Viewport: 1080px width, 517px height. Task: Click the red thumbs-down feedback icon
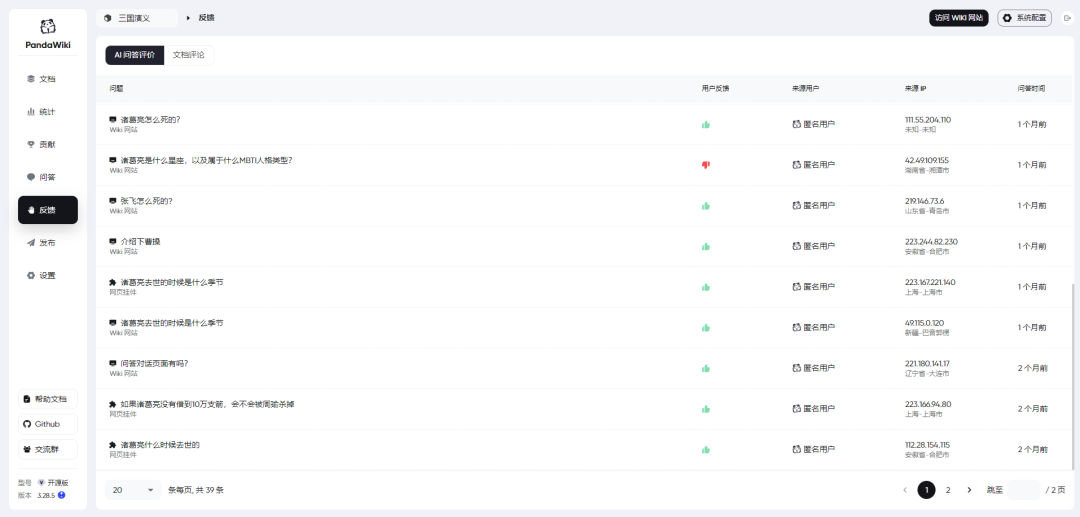tap(705, 165)
